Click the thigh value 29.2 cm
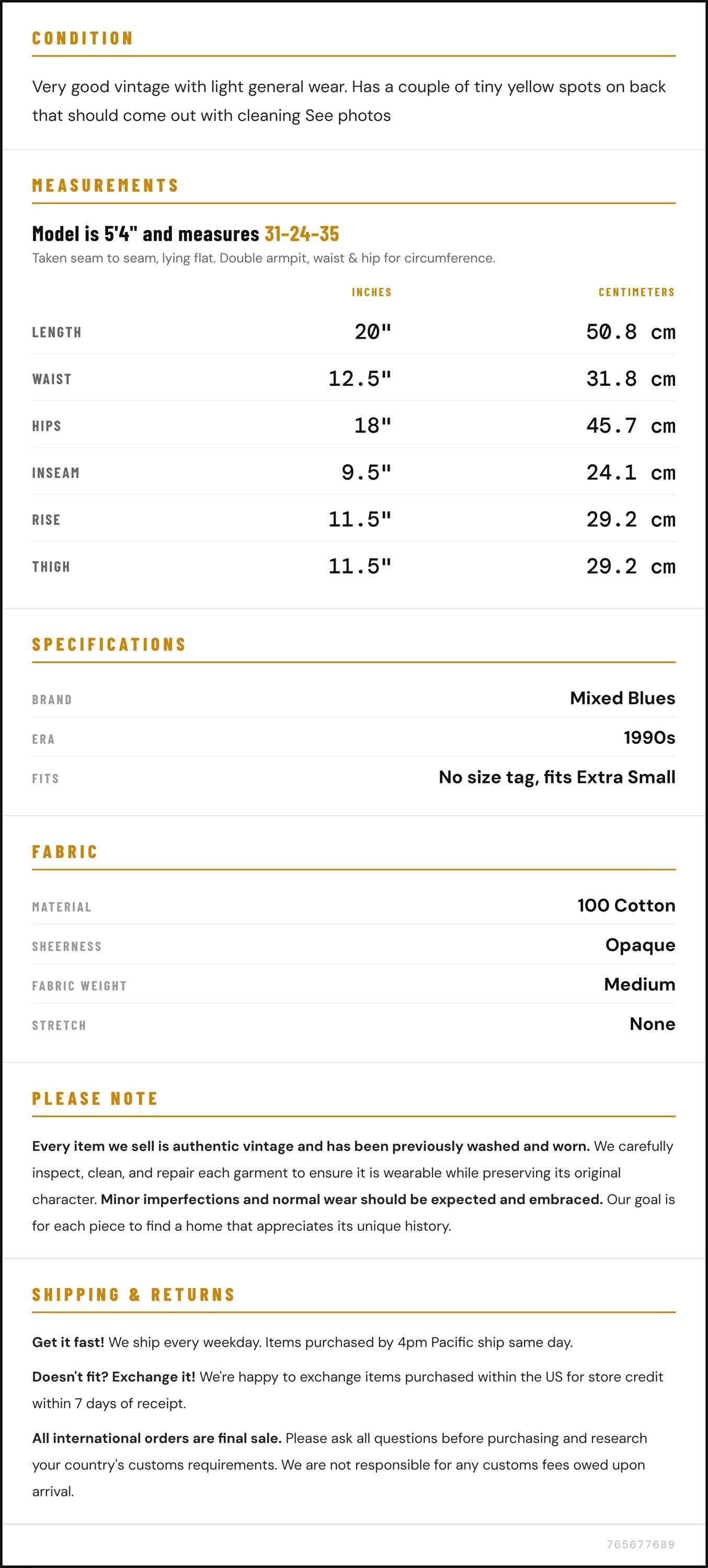Image resolution: width=708 pixels, height=1568 pixels. click(x=631, y=566)
